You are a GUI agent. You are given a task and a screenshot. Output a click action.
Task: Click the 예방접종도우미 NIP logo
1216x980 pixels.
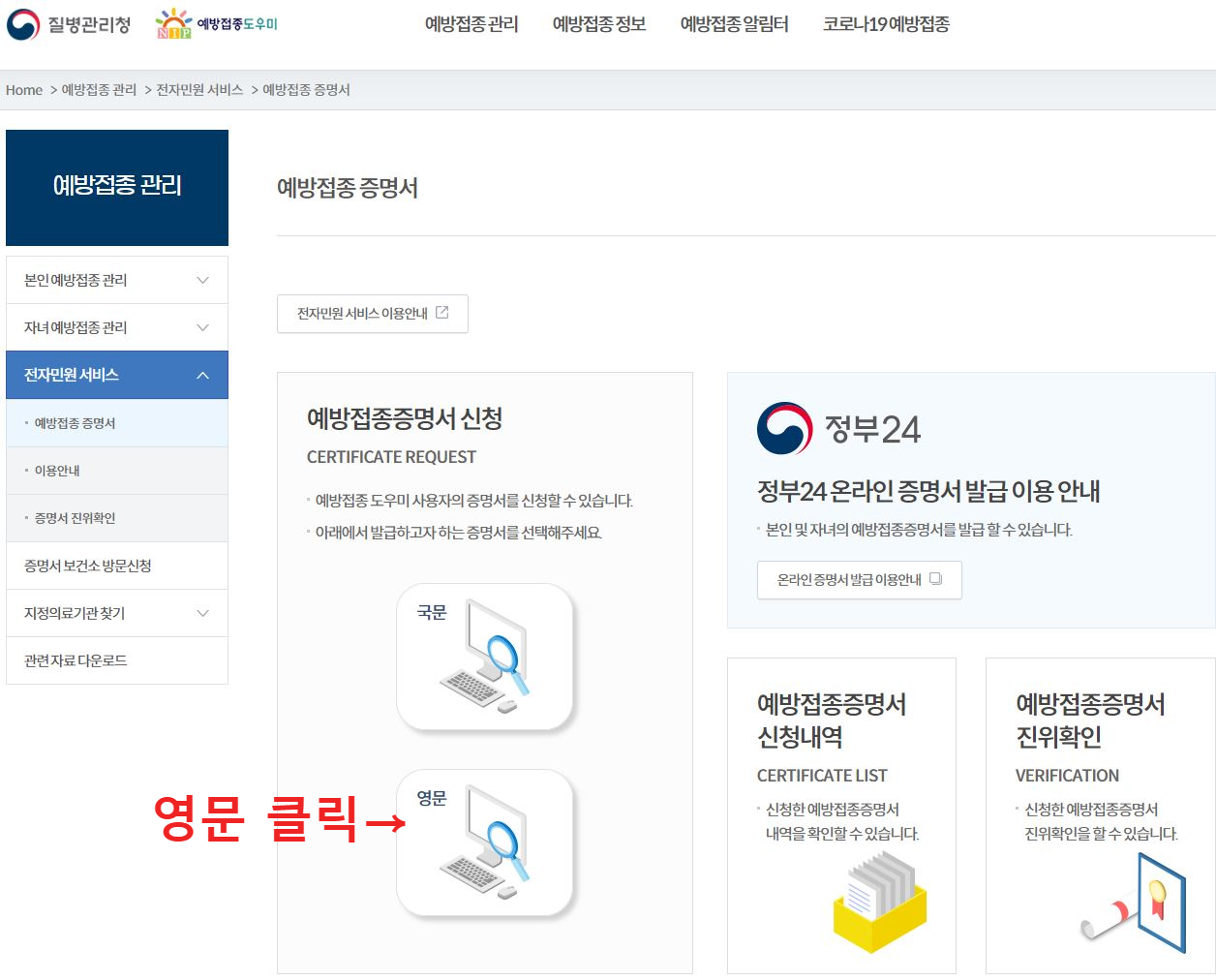coord(217,23)
